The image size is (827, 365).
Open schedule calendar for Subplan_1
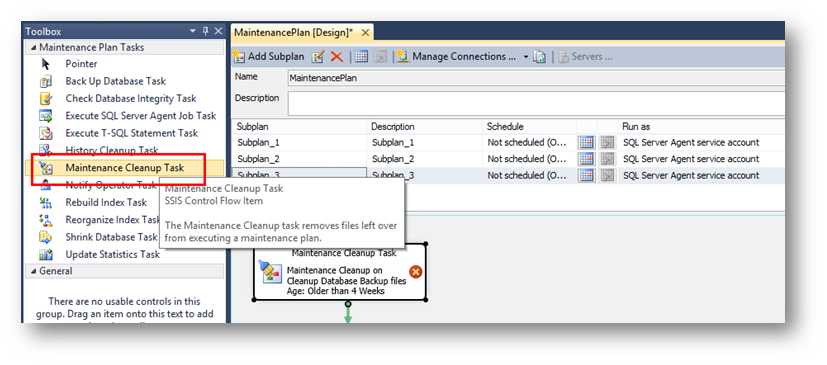pos(586,142)
